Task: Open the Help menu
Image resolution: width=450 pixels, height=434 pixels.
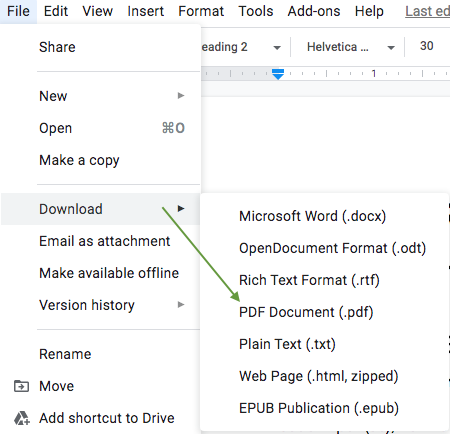Action: 369,11
